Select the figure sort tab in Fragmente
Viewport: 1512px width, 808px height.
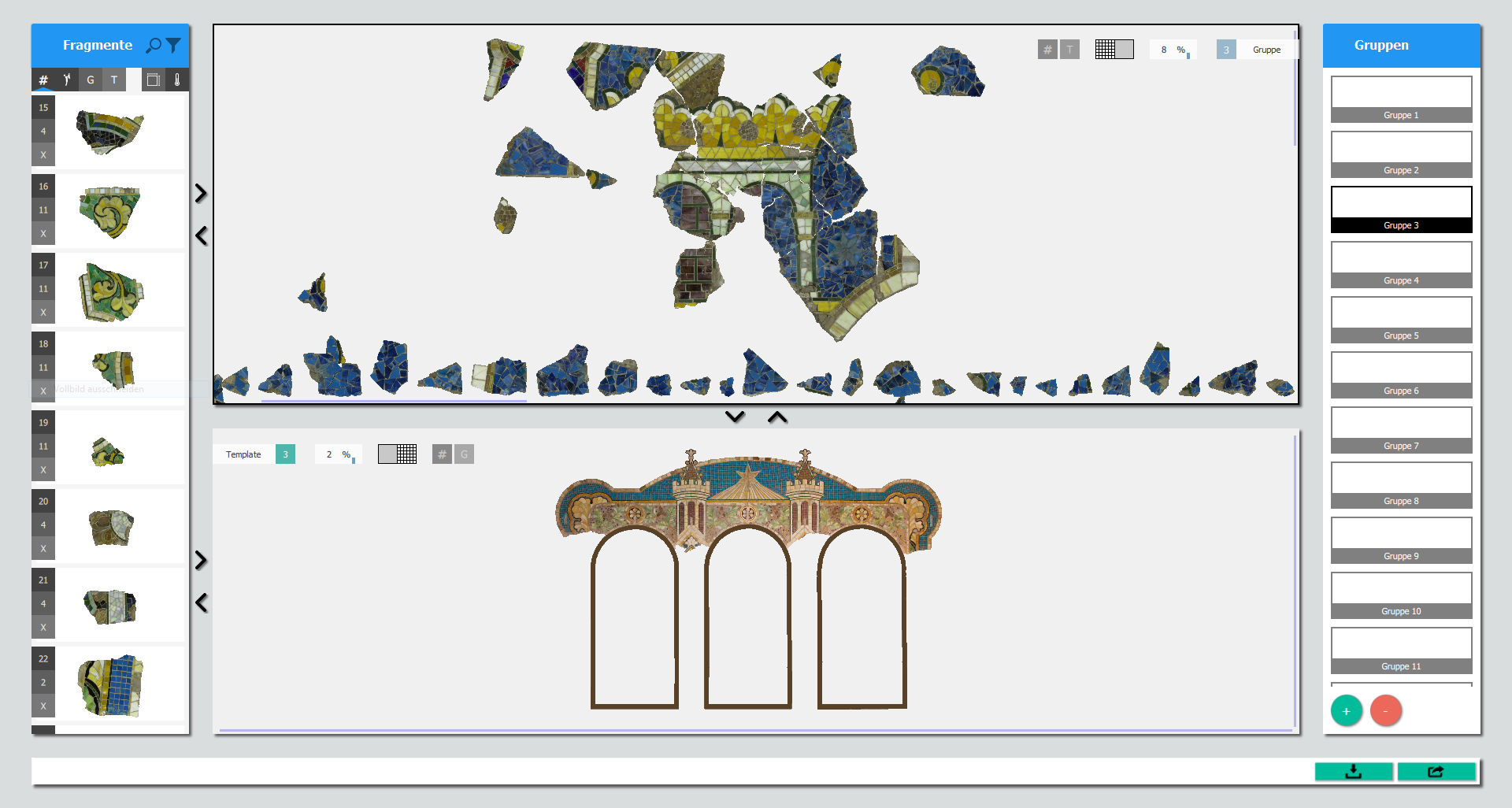tap(67, 80)
